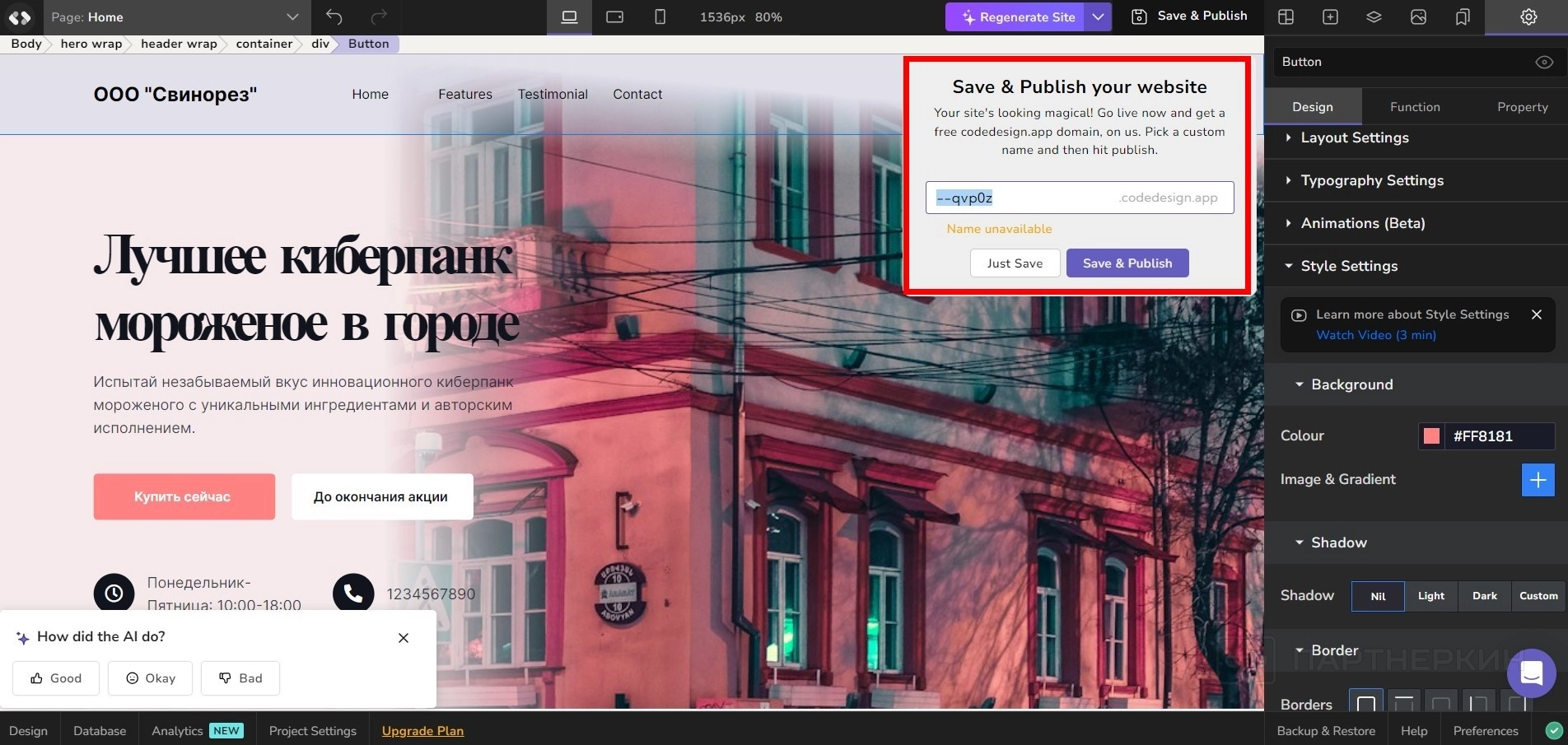Rate the AI as Okay

pos(150,678)
